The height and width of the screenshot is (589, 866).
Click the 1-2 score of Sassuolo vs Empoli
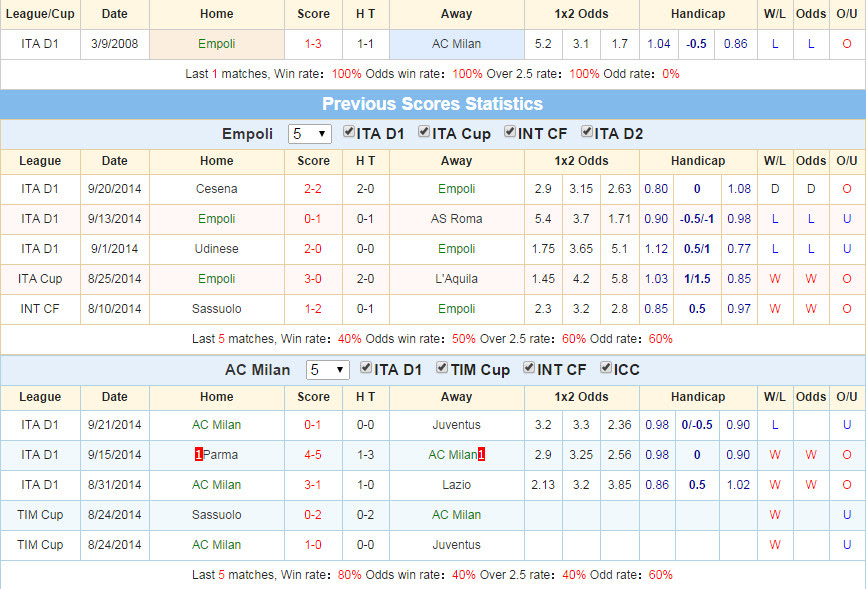313,308
